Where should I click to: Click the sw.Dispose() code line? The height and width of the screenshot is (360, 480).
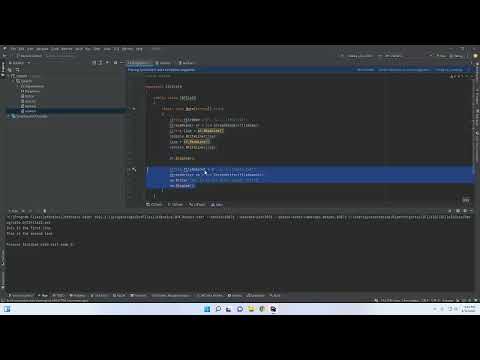point(182,186)
